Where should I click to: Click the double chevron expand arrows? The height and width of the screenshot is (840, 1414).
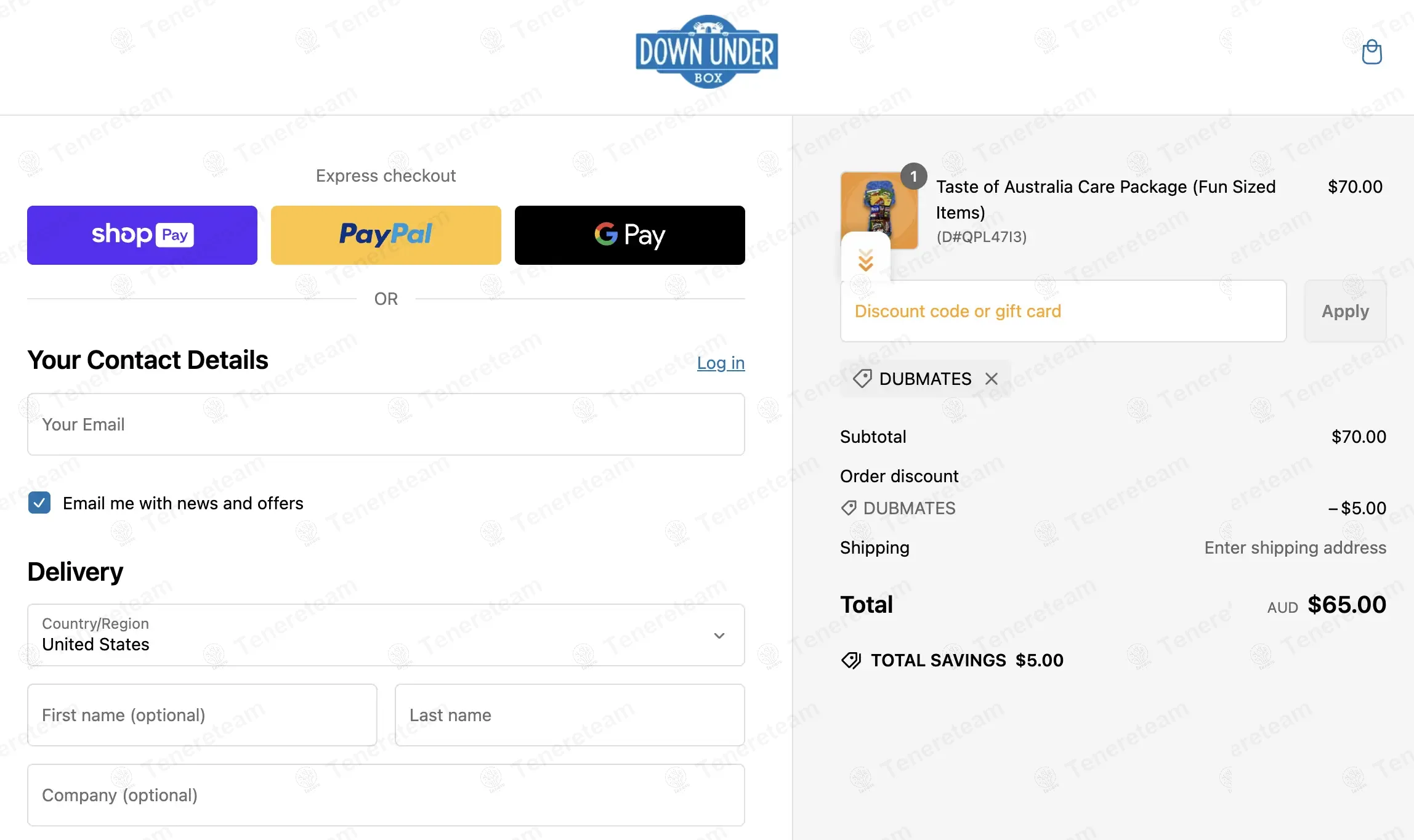[866, 260]
